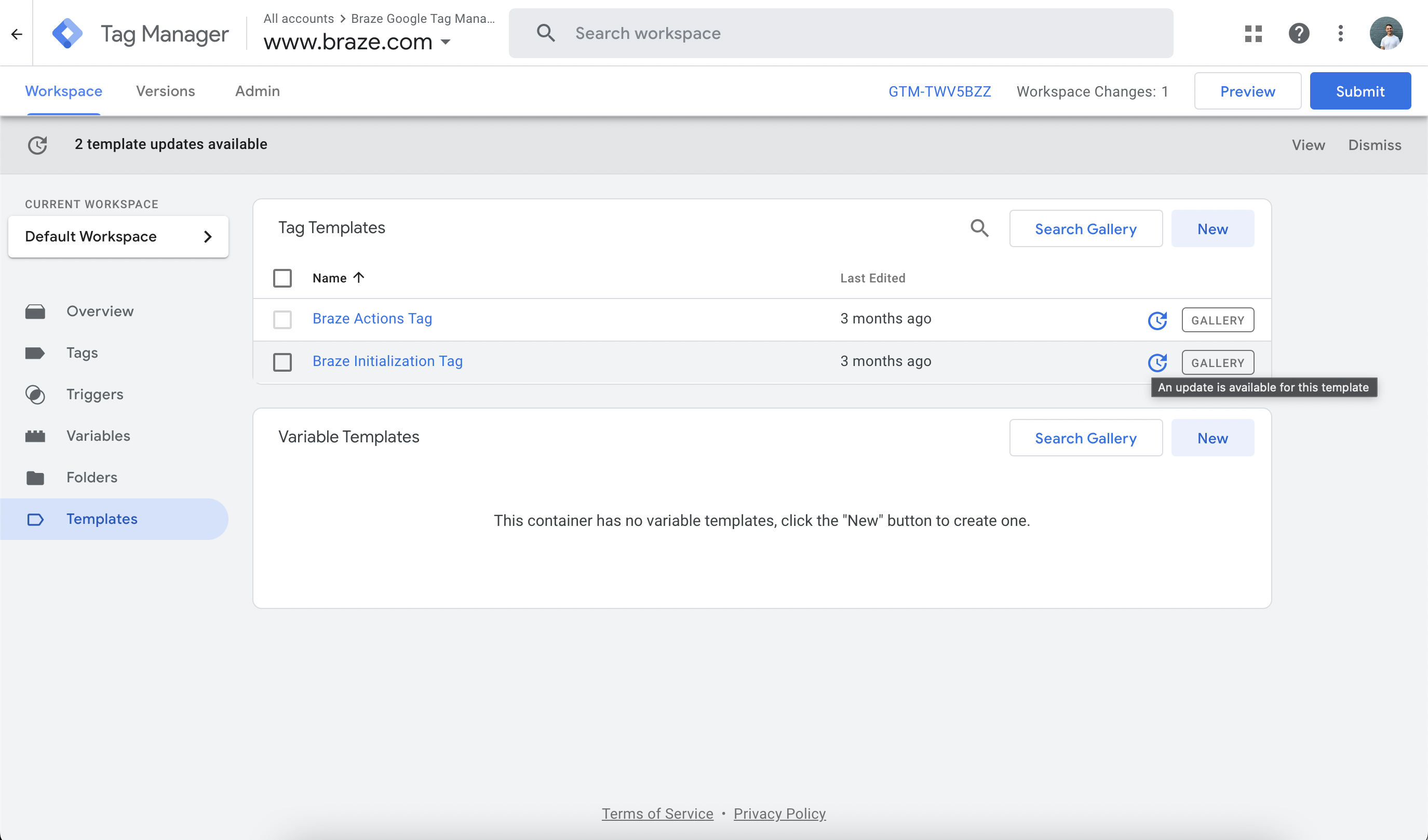Viewport: 1428px width, 840px height.
Task: Switch to the Versions tab
Action: click(165, 91)
